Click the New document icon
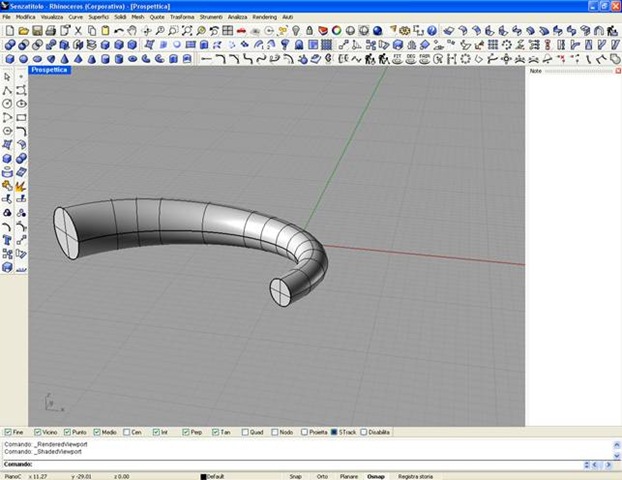Screen dimensions: 622x480 (x=9, y=31)
